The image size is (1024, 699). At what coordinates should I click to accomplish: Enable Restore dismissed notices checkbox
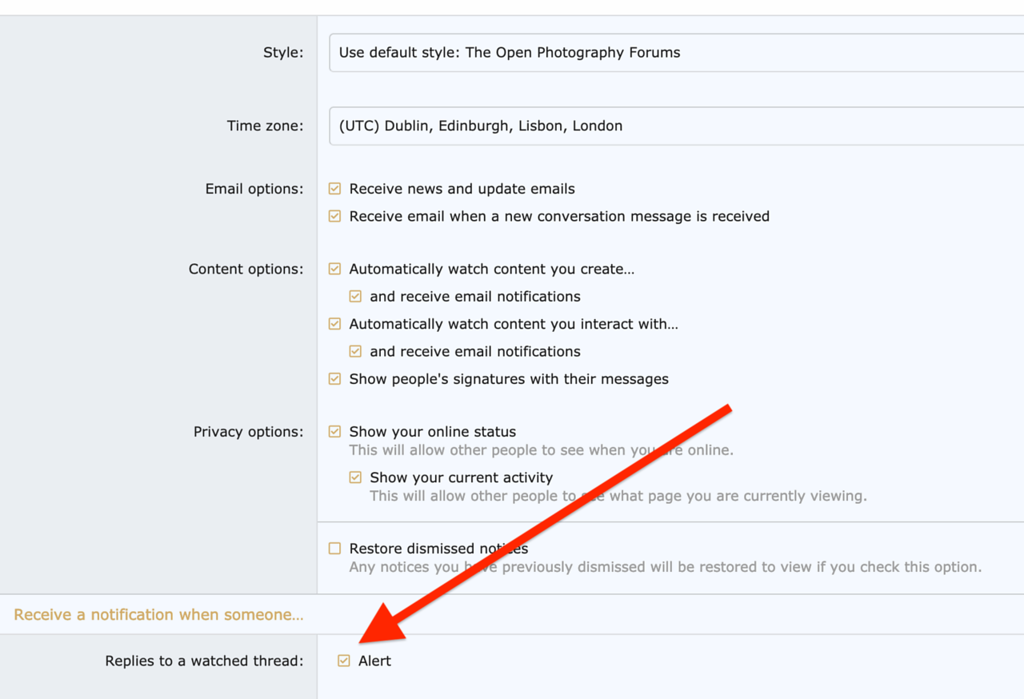point(335,549)
